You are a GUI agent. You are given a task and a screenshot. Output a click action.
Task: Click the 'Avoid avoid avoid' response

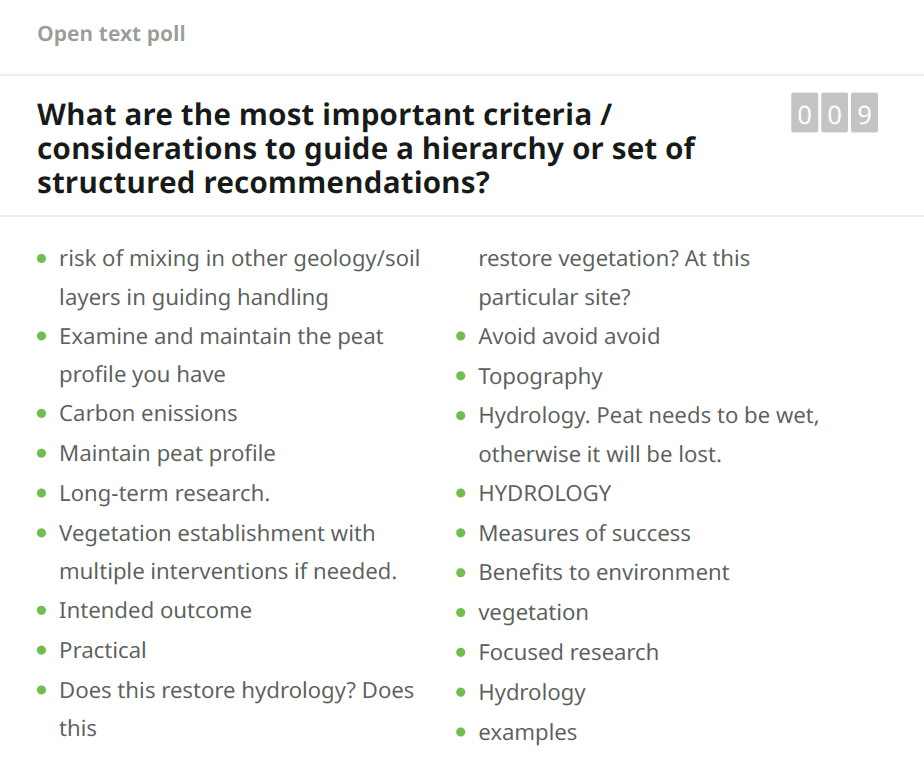[569, 336]
